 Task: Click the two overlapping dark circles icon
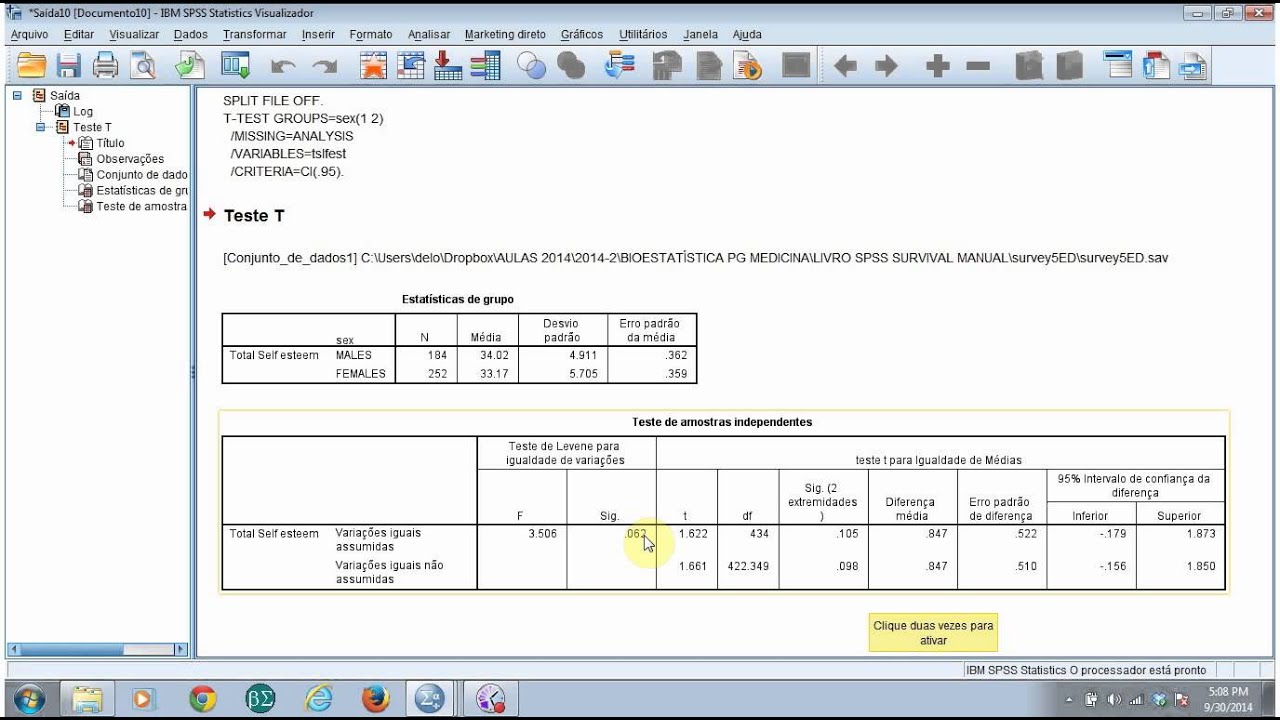571,66
